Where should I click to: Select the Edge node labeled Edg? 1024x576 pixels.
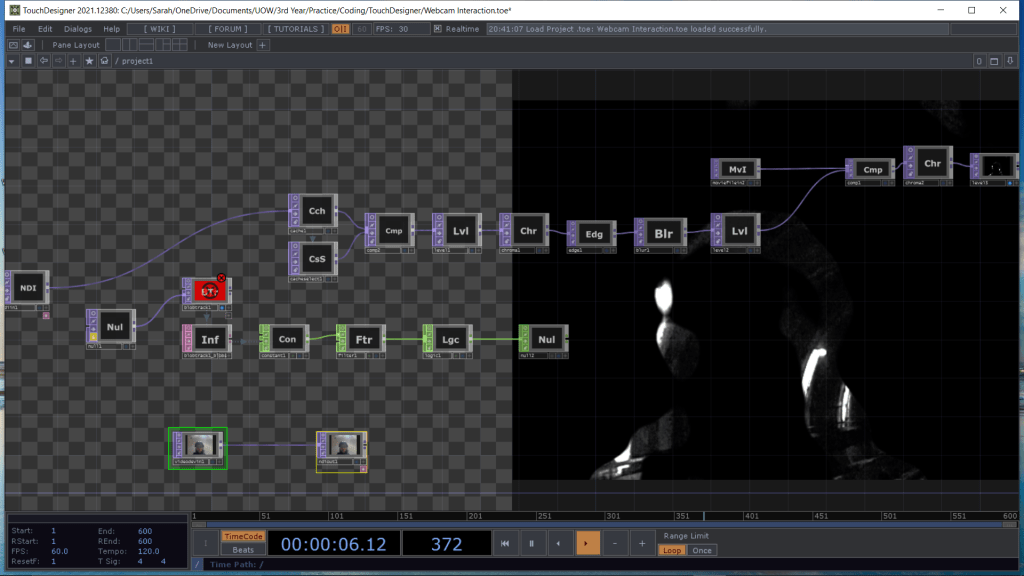pyautogui.click(x=594, y=234)
